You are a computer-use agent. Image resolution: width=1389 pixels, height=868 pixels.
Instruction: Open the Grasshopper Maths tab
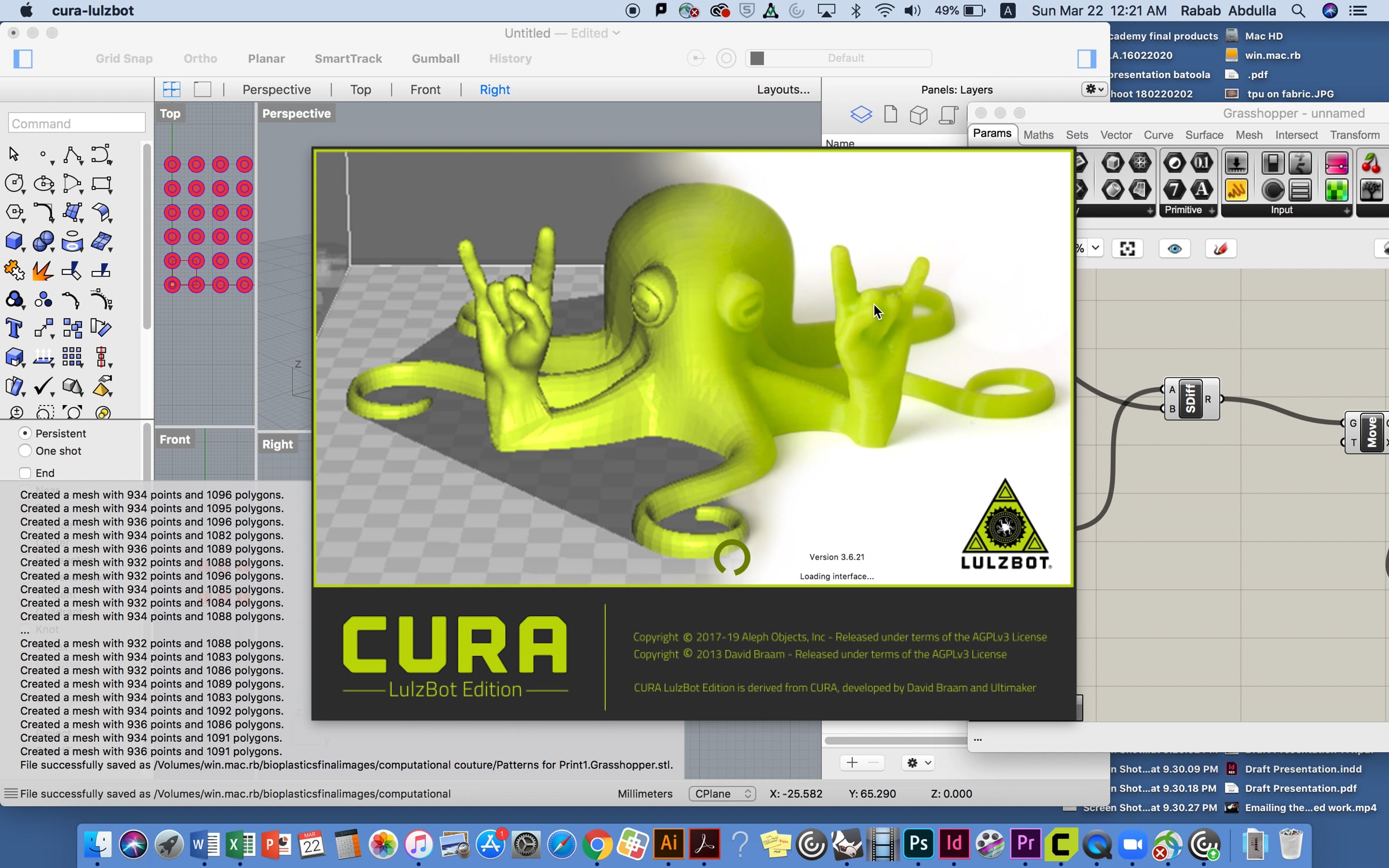coord(1038,135)
